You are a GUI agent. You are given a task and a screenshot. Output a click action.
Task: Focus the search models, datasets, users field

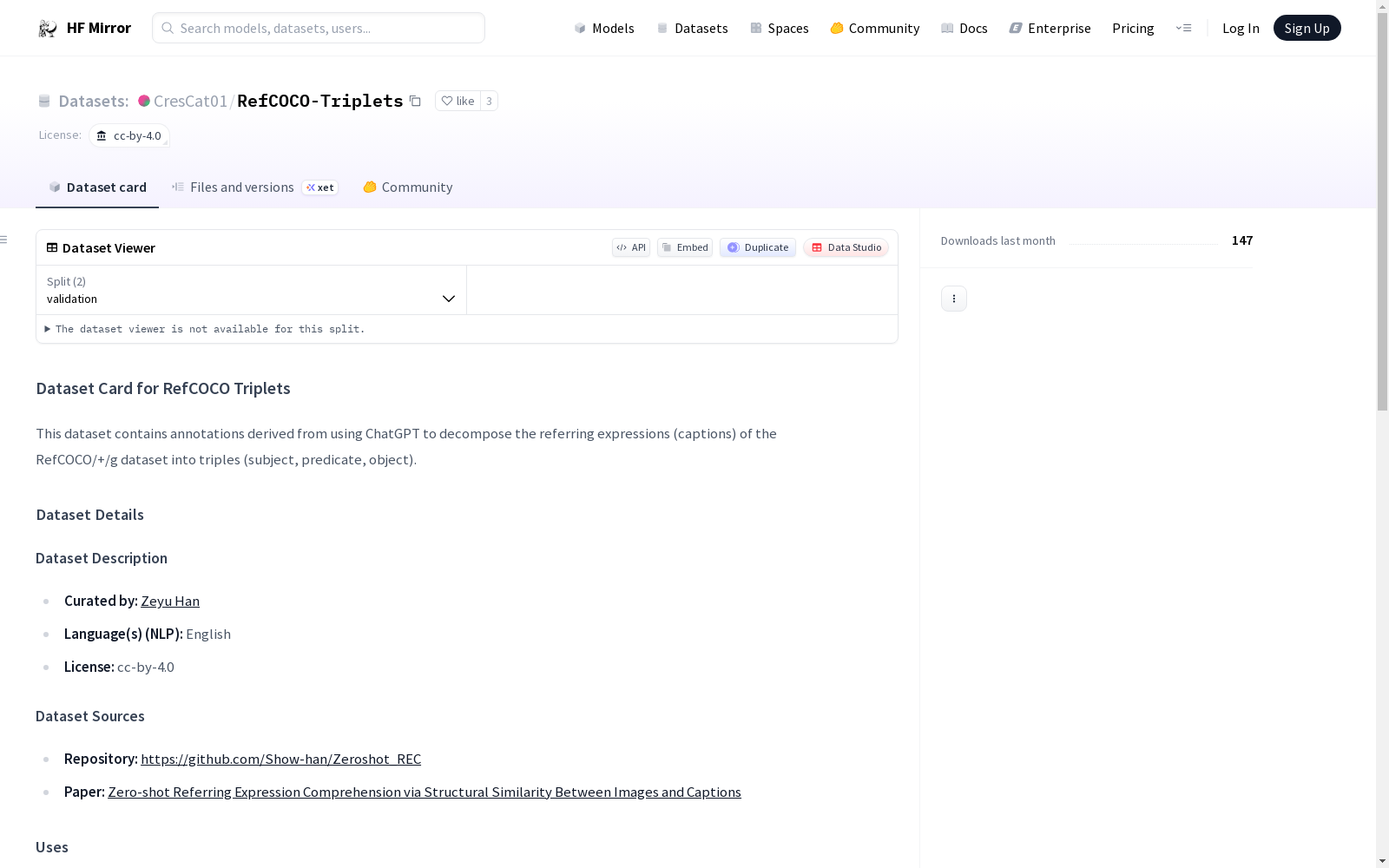point(319,28)
